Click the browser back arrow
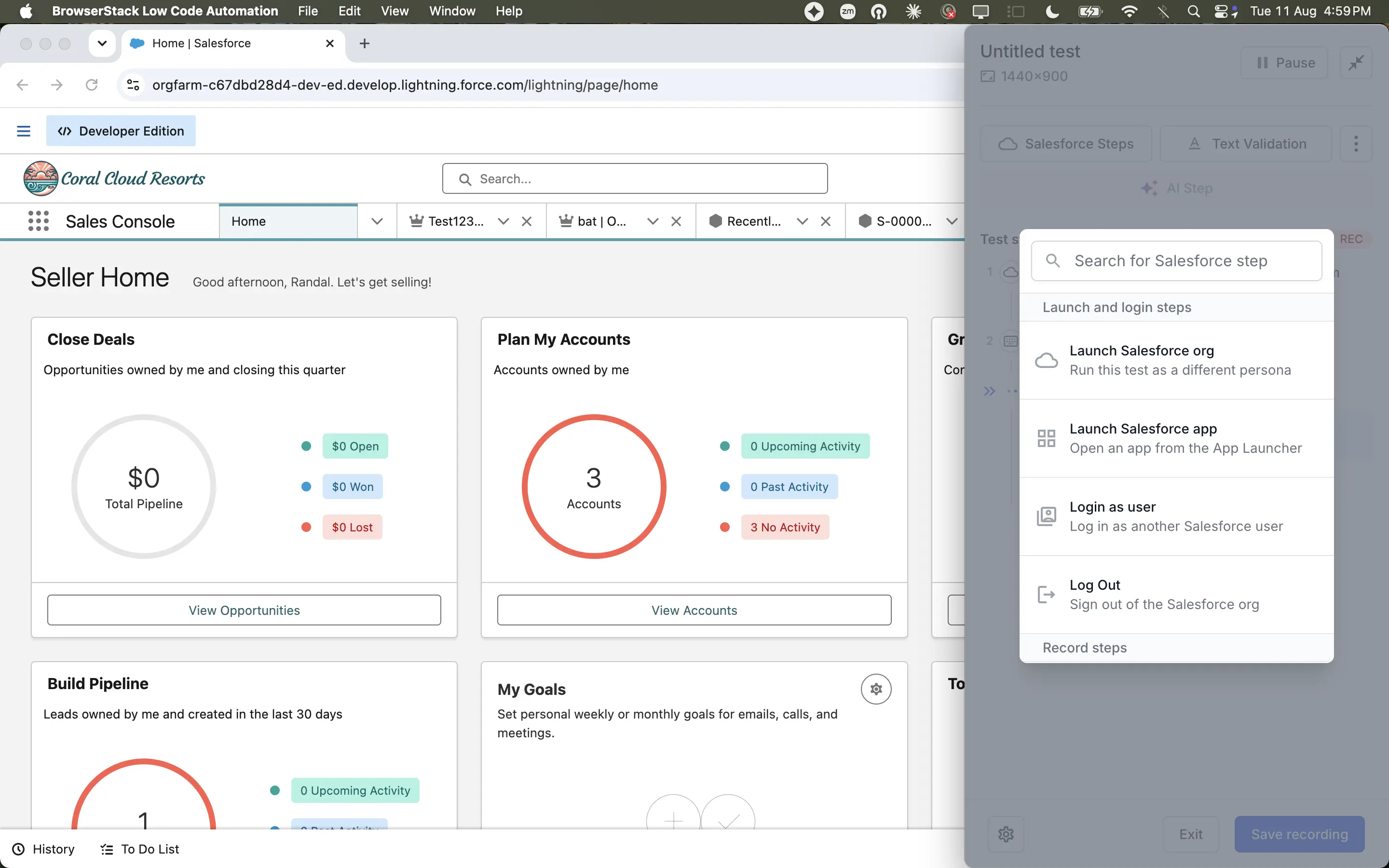Viewport: 1389px width, 868px height. (22, 85)
